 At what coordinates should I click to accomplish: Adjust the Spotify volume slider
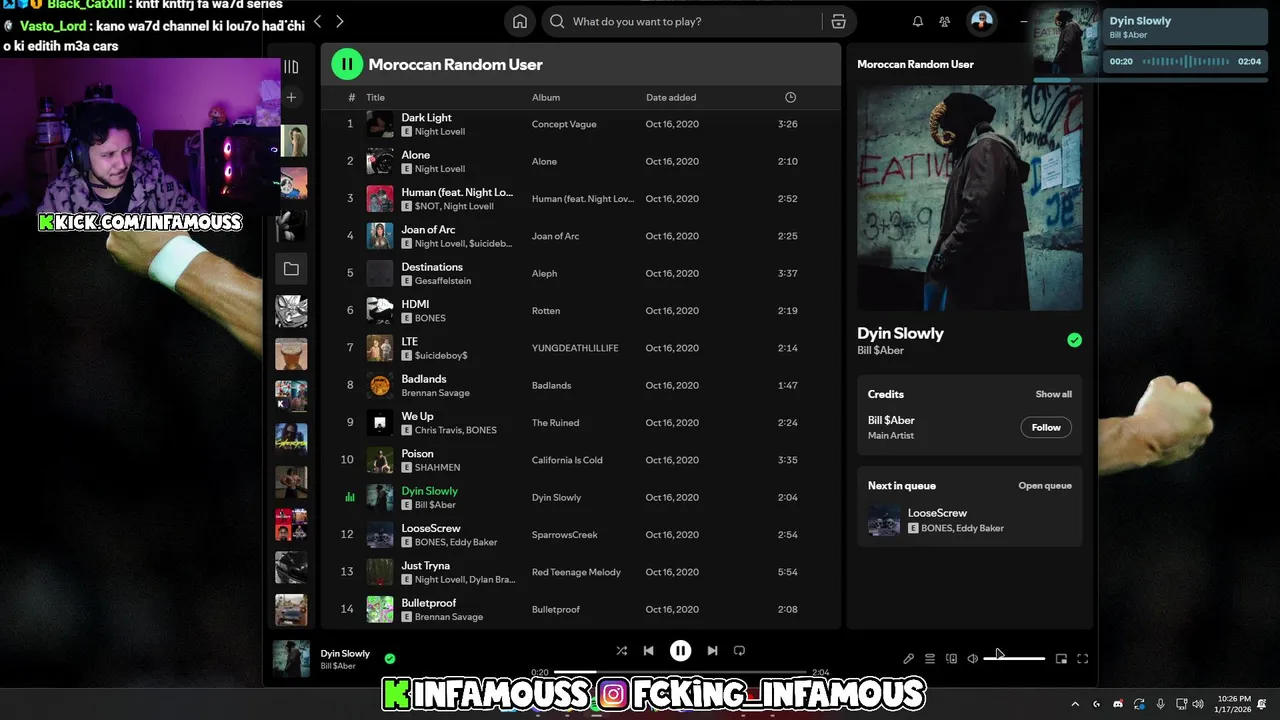[x=1014, y=658]
